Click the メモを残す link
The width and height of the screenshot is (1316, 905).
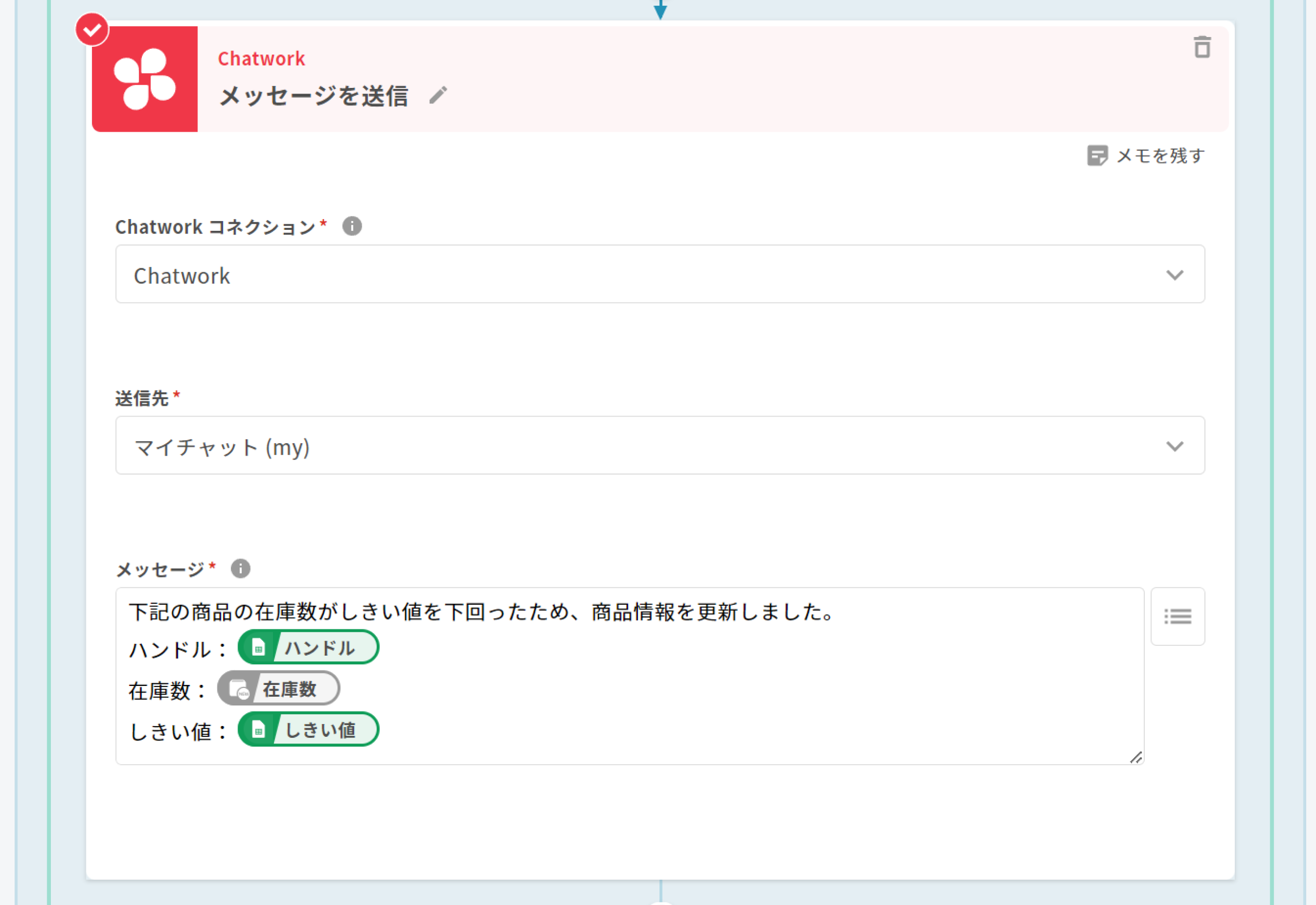1160,155
